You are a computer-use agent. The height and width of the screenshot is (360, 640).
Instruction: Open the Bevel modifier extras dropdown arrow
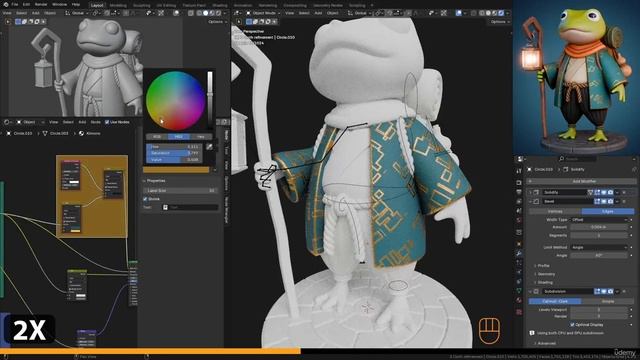(x=617, y=202)
